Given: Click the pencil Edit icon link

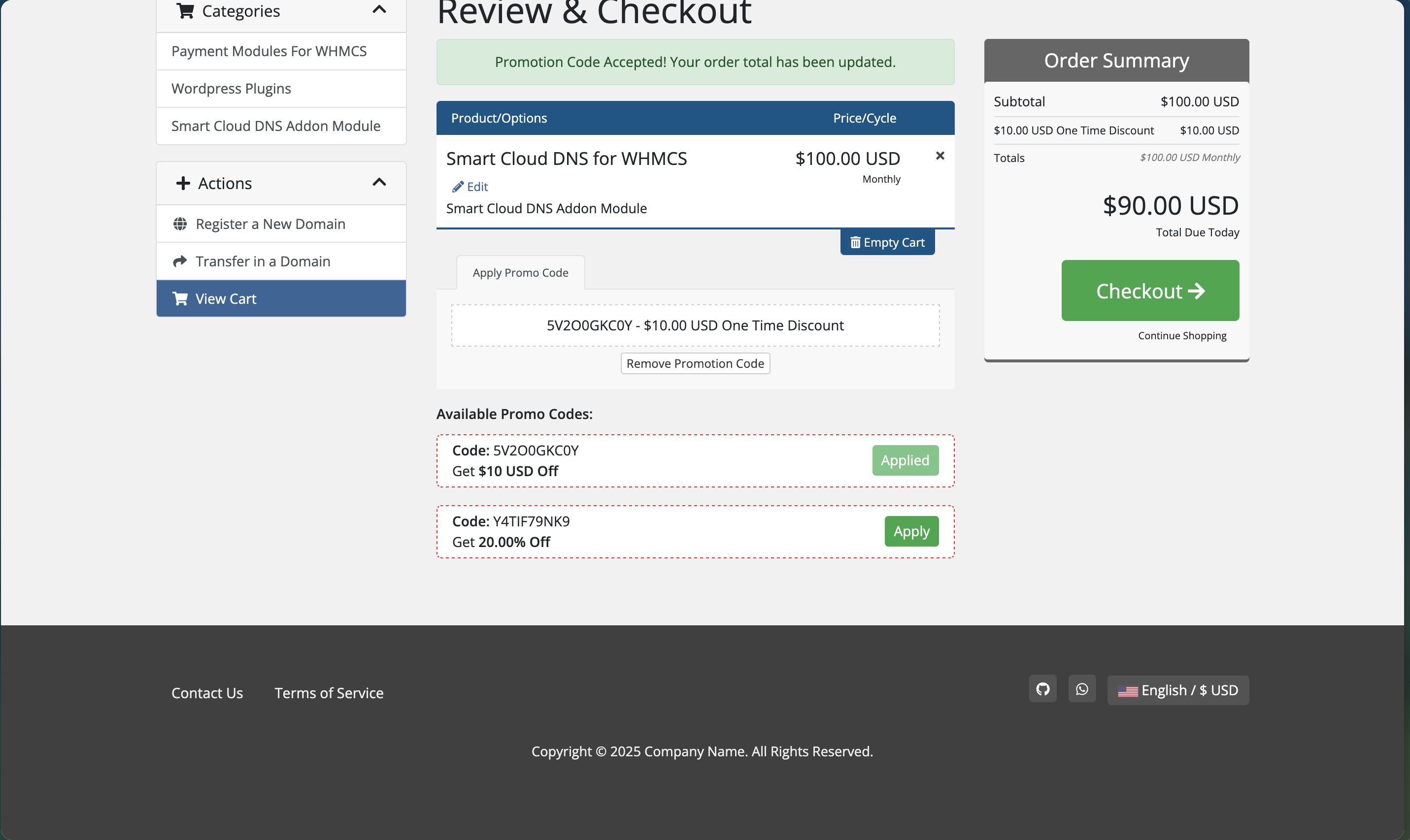Looking at the screenshot, I should point(458,187).
